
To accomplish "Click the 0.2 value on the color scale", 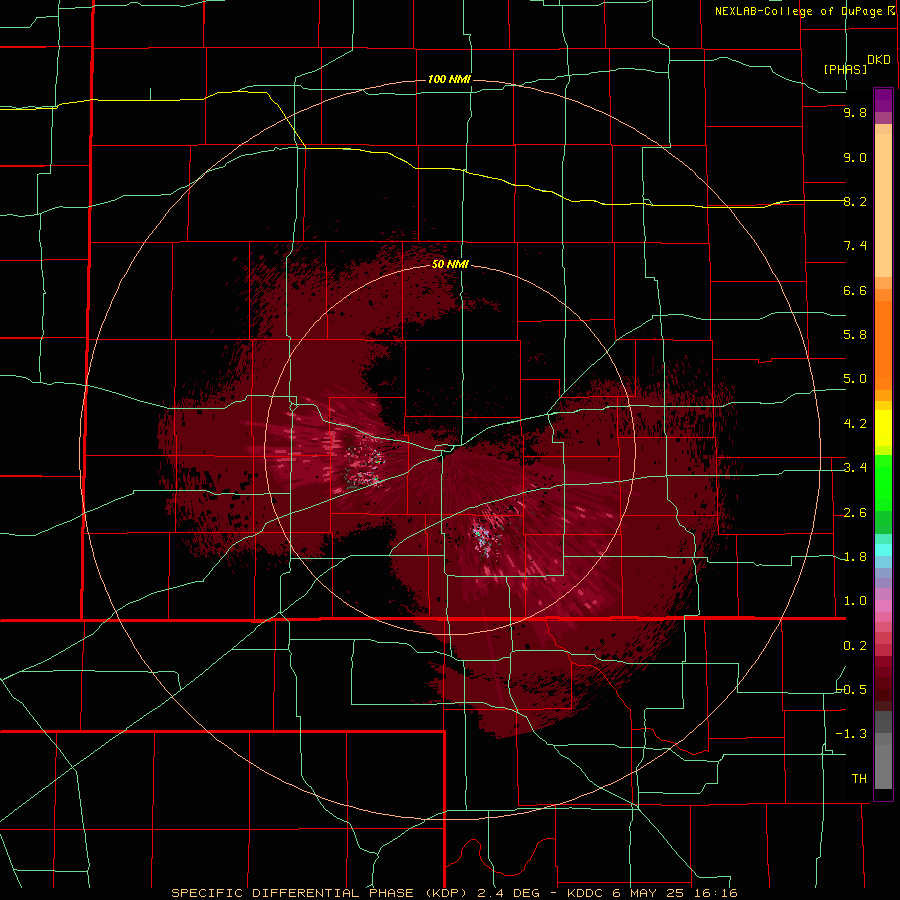I will [x=855, y=646].
